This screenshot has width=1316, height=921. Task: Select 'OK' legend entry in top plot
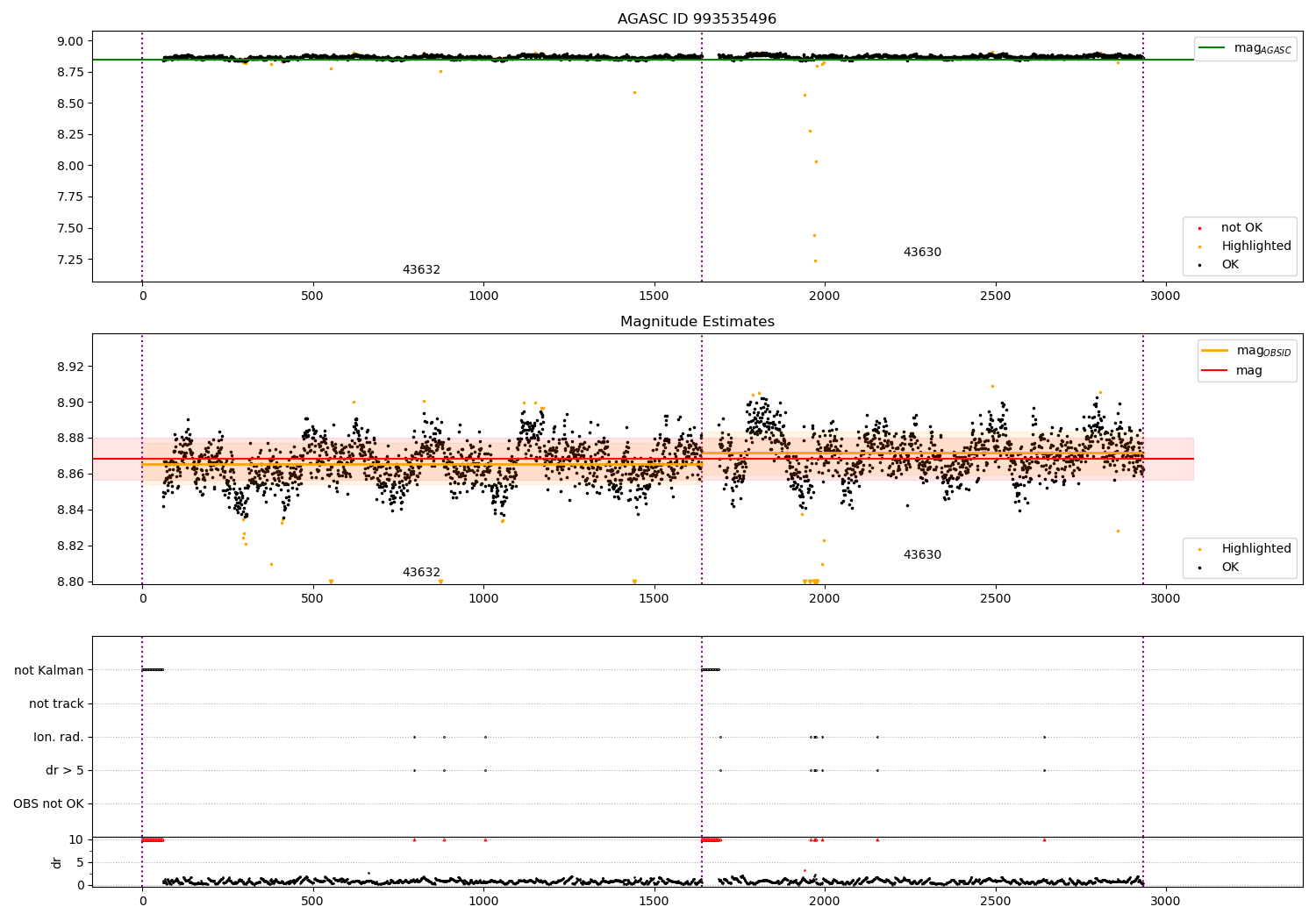(1230, 265)
